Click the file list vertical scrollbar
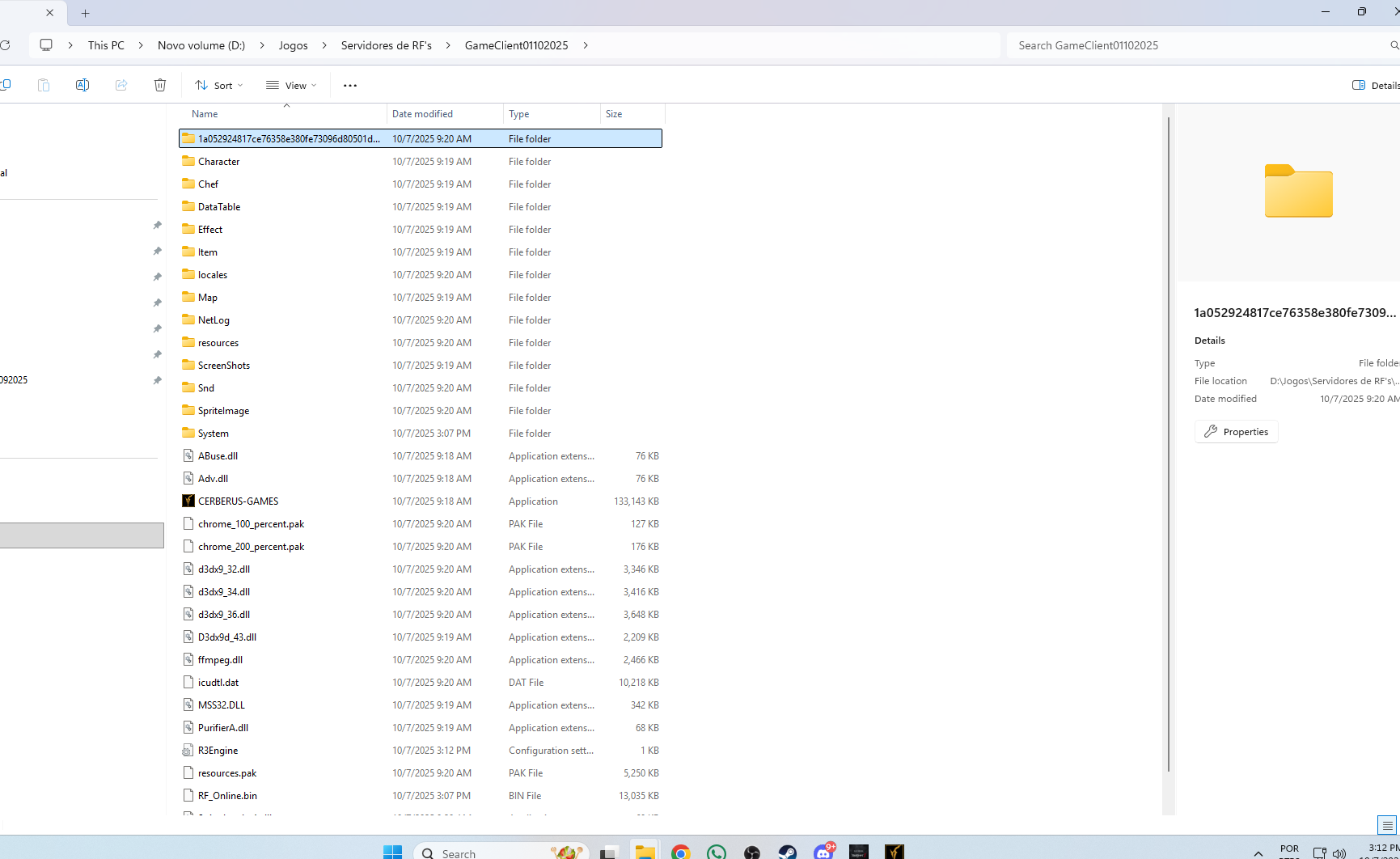This screenshot has width=1400, height=859. (1168, 443)
